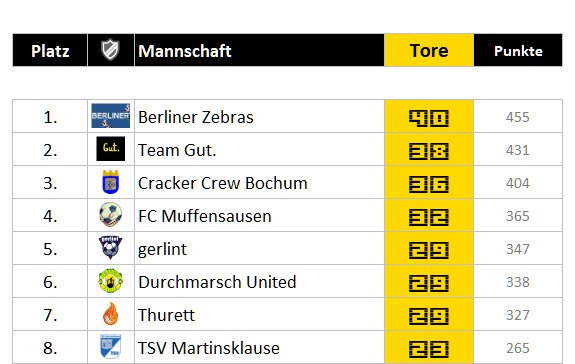The height and width of the screenshot is (364, 575).
Task: Click the TSV Martinsklause badge icon
Action: [x=110, y=346]
